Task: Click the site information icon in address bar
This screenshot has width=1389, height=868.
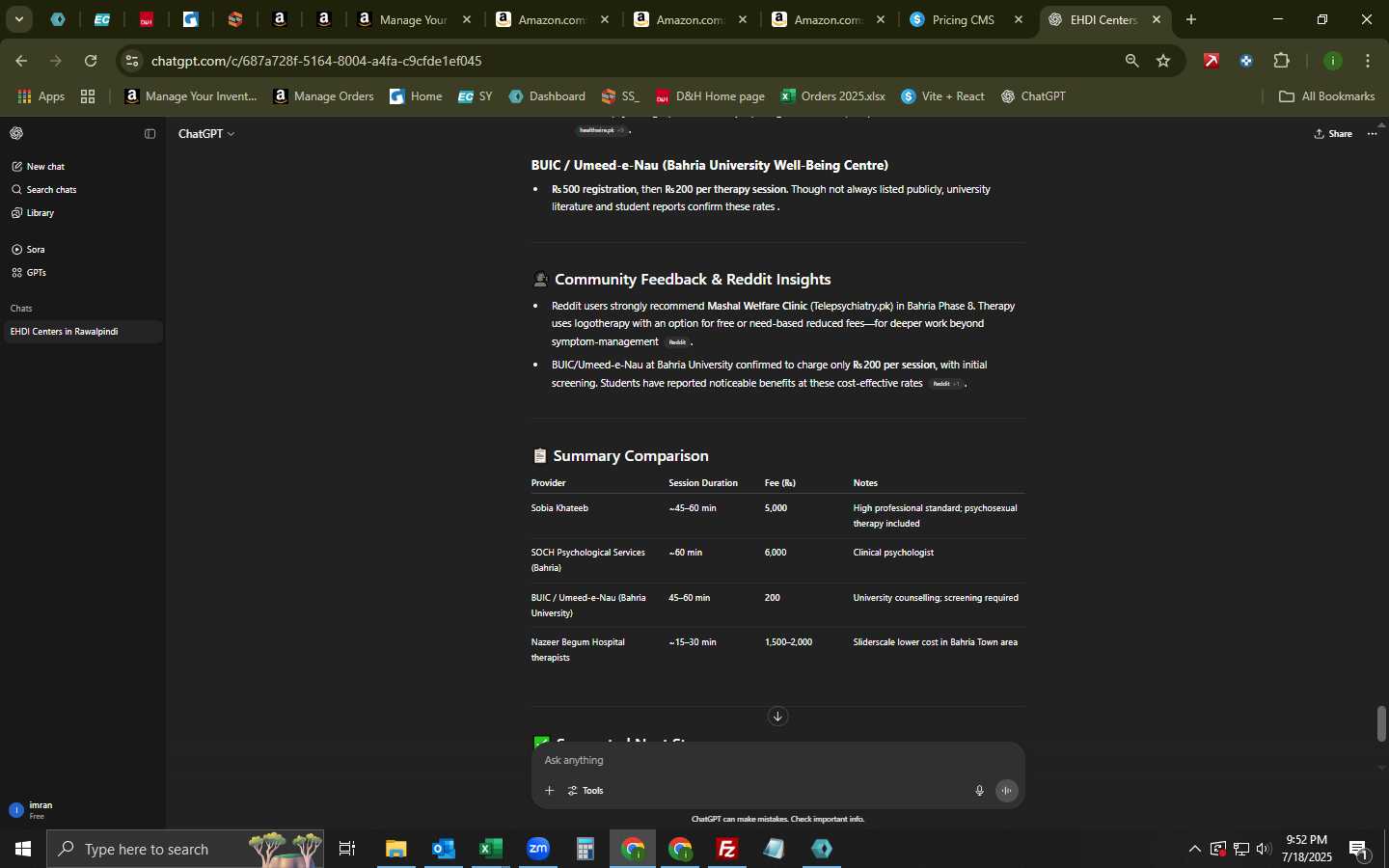Action: coord(132,61)
